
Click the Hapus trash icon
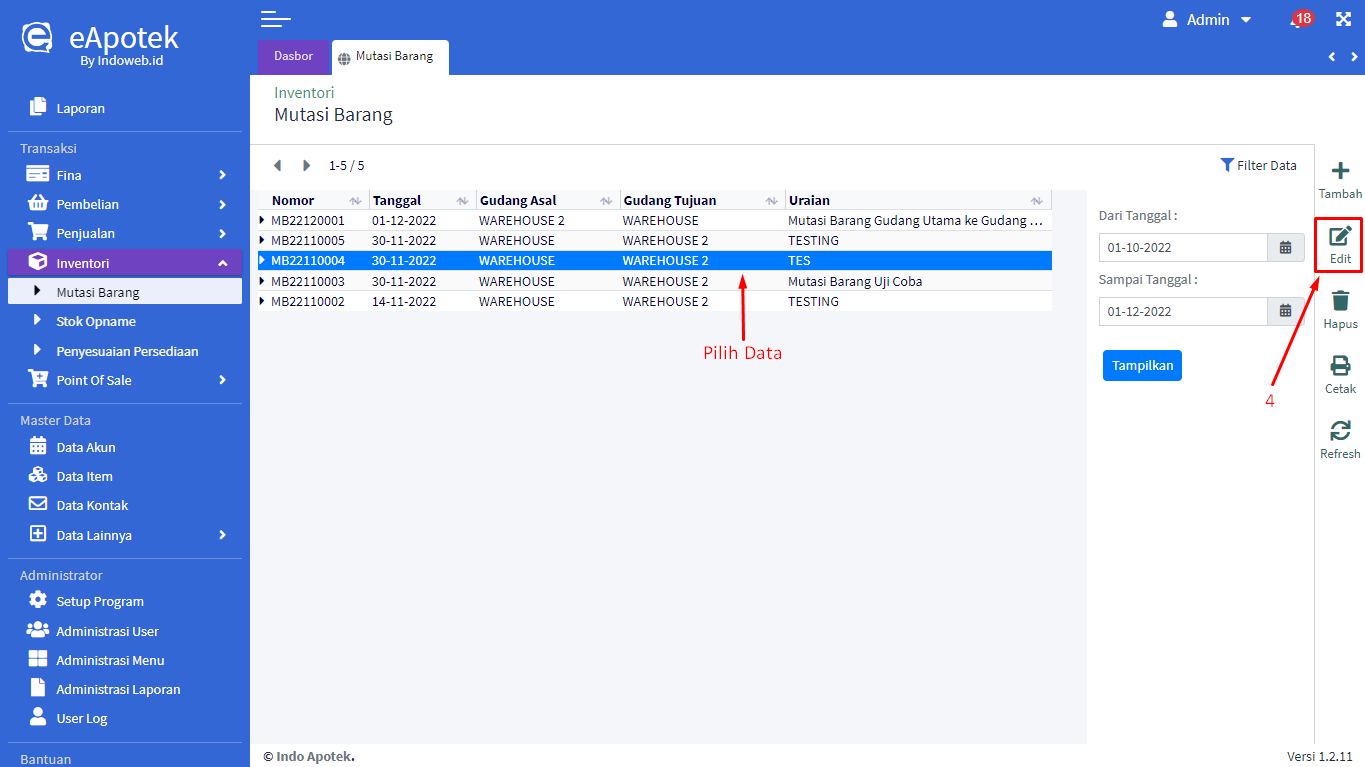(x=1340, y=302)
